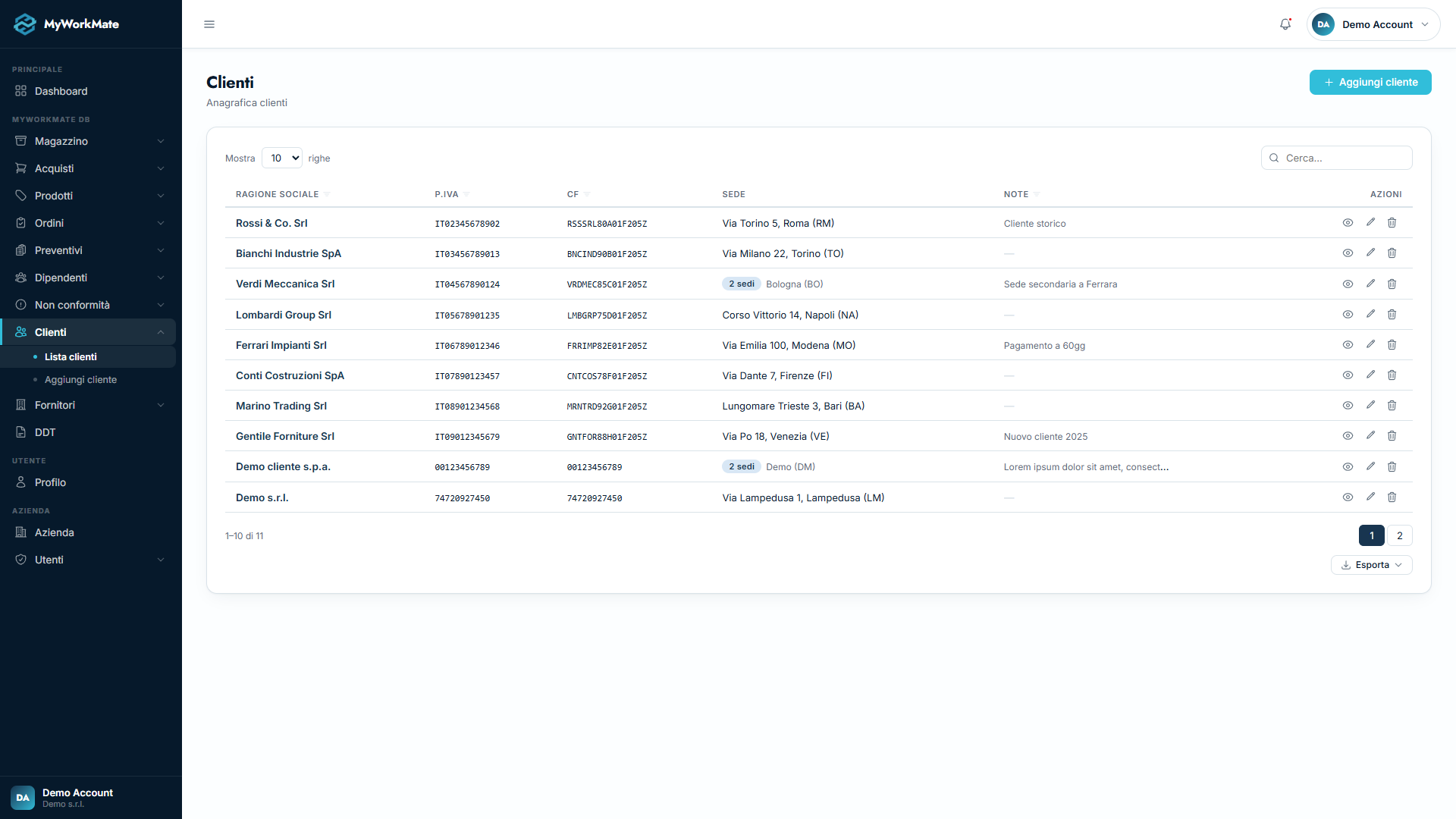
Task: Edit Gentile Forniture Srl with pencil icon
Action: [1370, 436]
